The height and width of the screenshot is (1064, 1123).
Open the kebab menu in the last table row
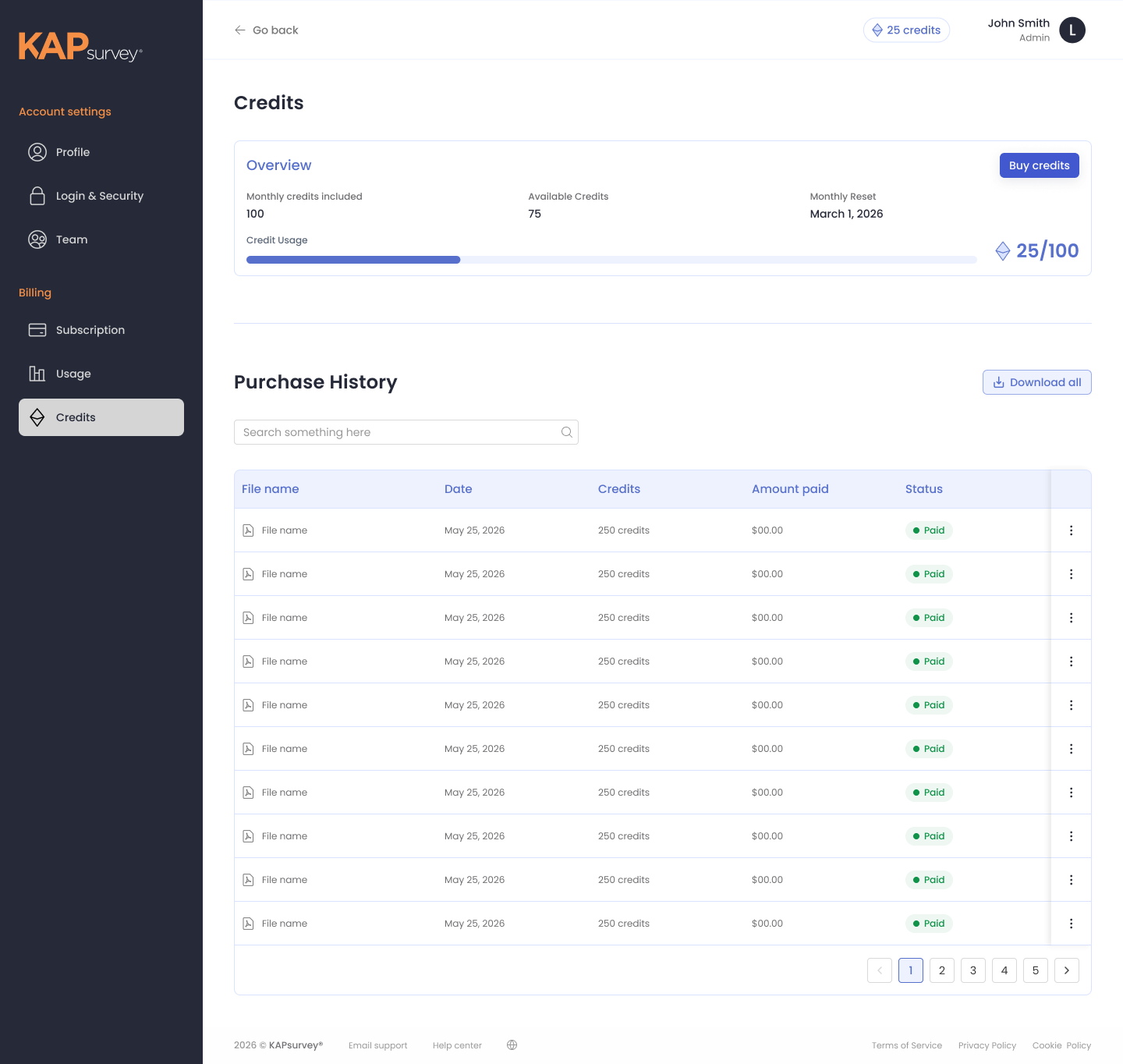pos(1071,924)
